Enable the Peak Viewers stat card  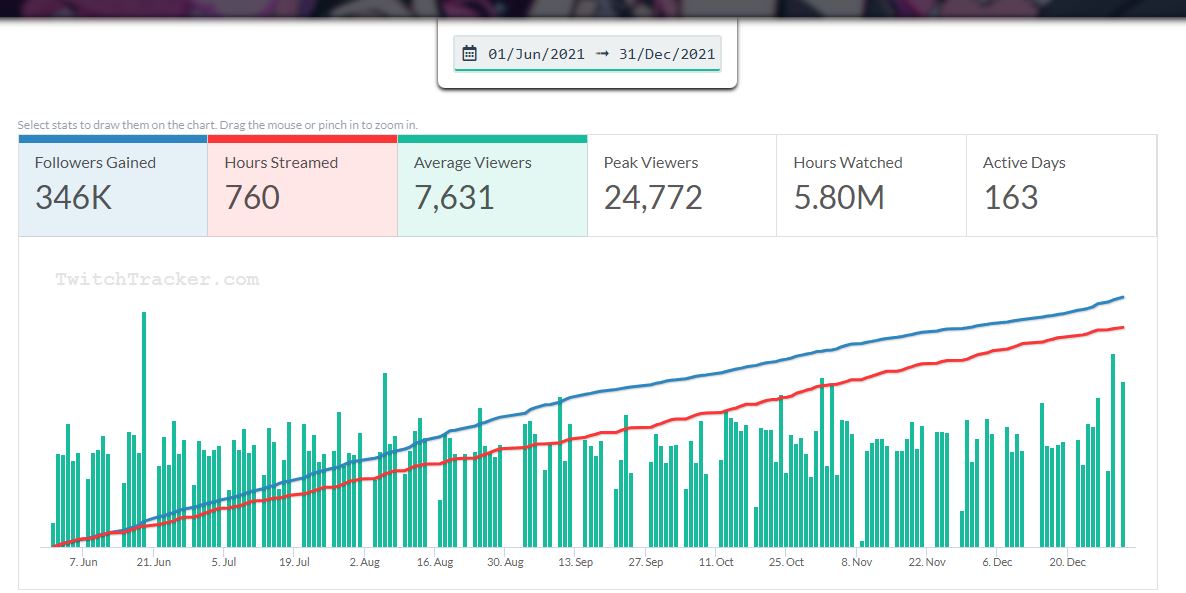[682, 185]
